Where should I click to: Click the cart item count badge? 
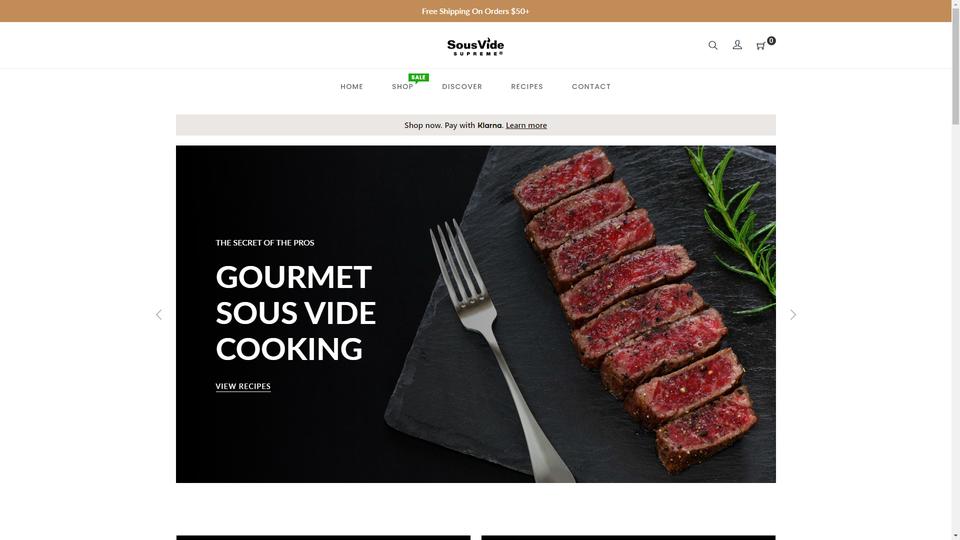pyautogui.click(x=771, y=40)
